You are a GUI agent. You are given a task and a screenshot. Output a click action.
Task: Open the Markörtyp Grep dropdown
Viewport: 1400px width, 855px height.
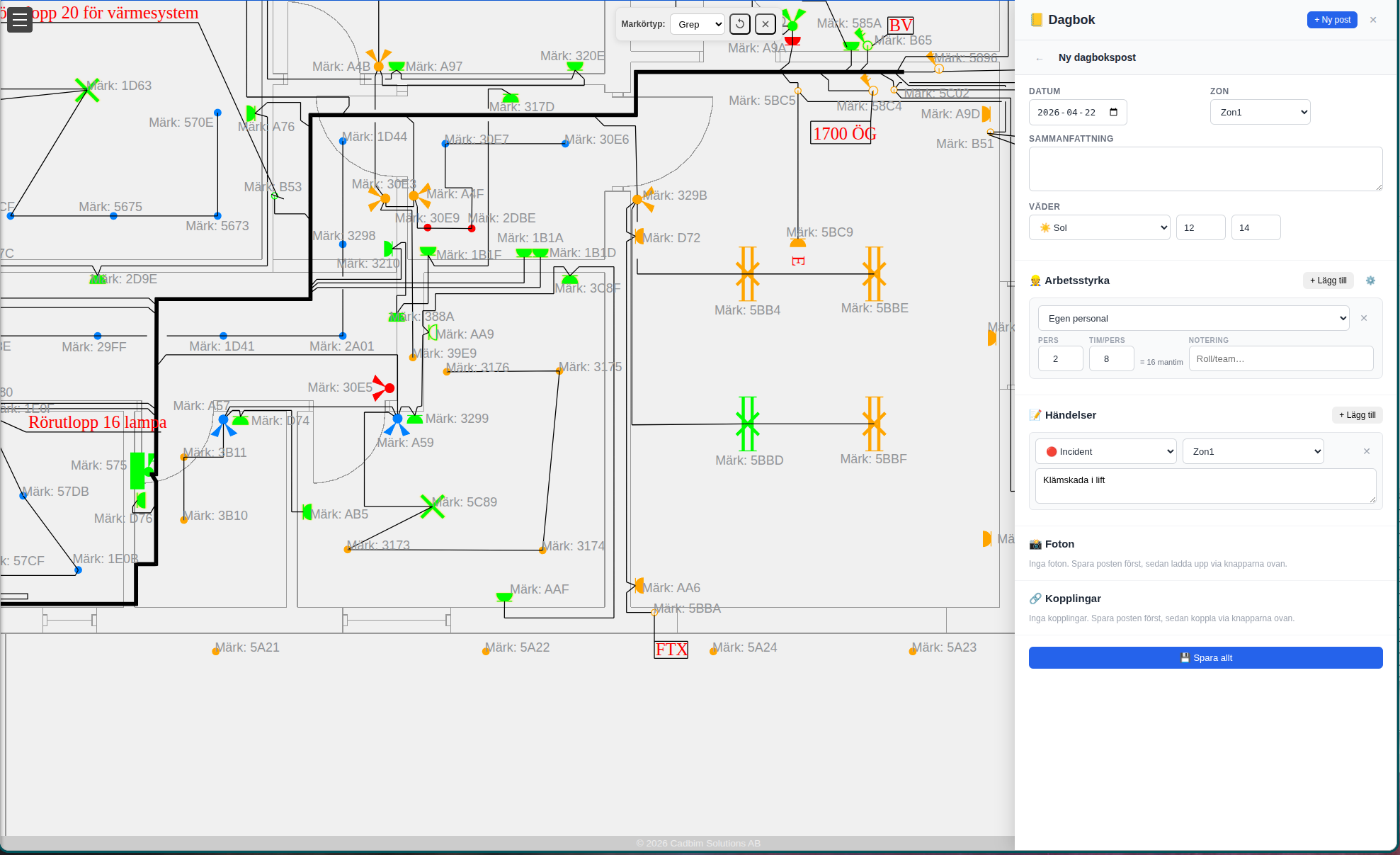tap(697, 24)
